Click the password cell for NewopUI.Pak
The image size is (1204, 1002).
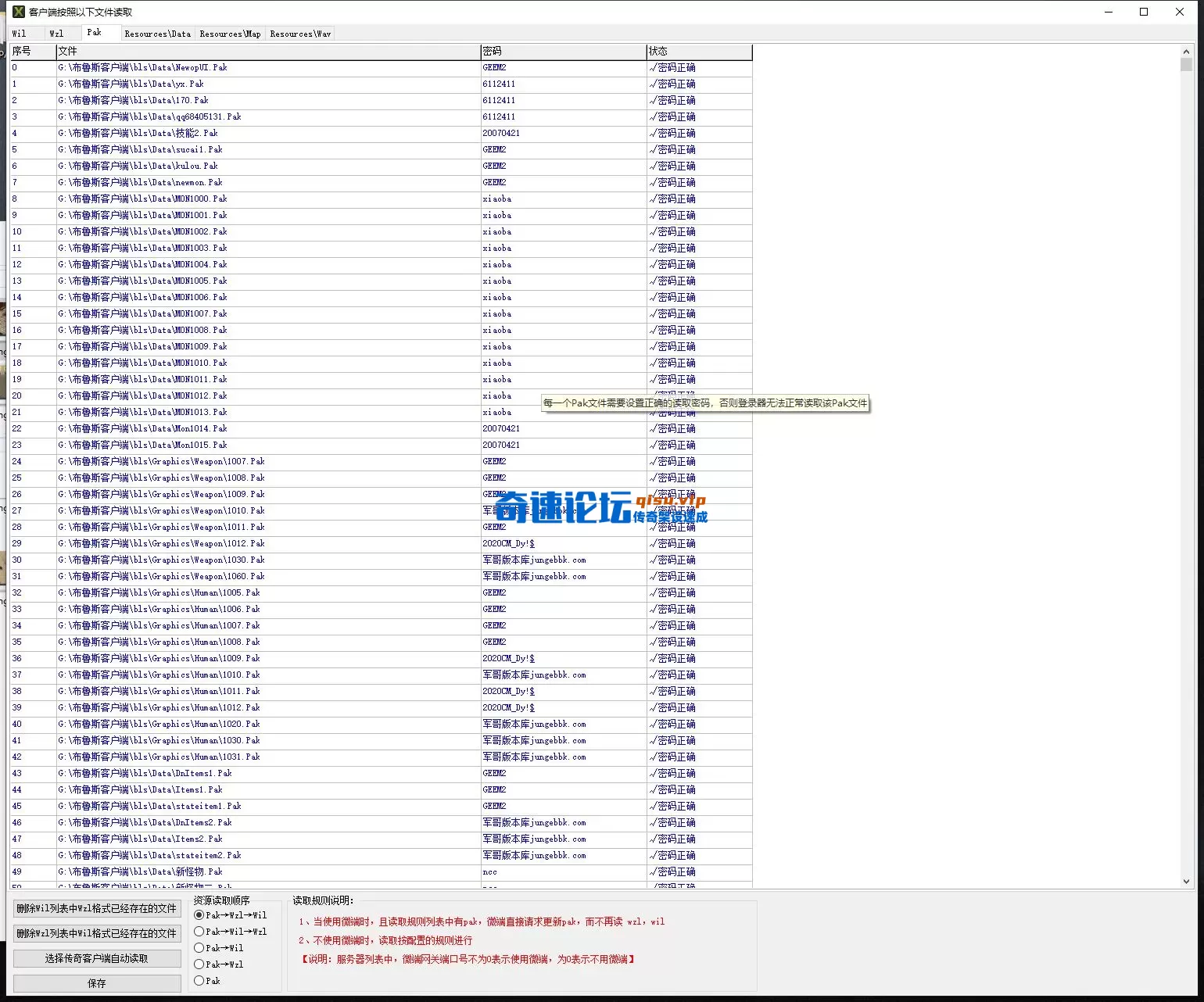point(563,67)
